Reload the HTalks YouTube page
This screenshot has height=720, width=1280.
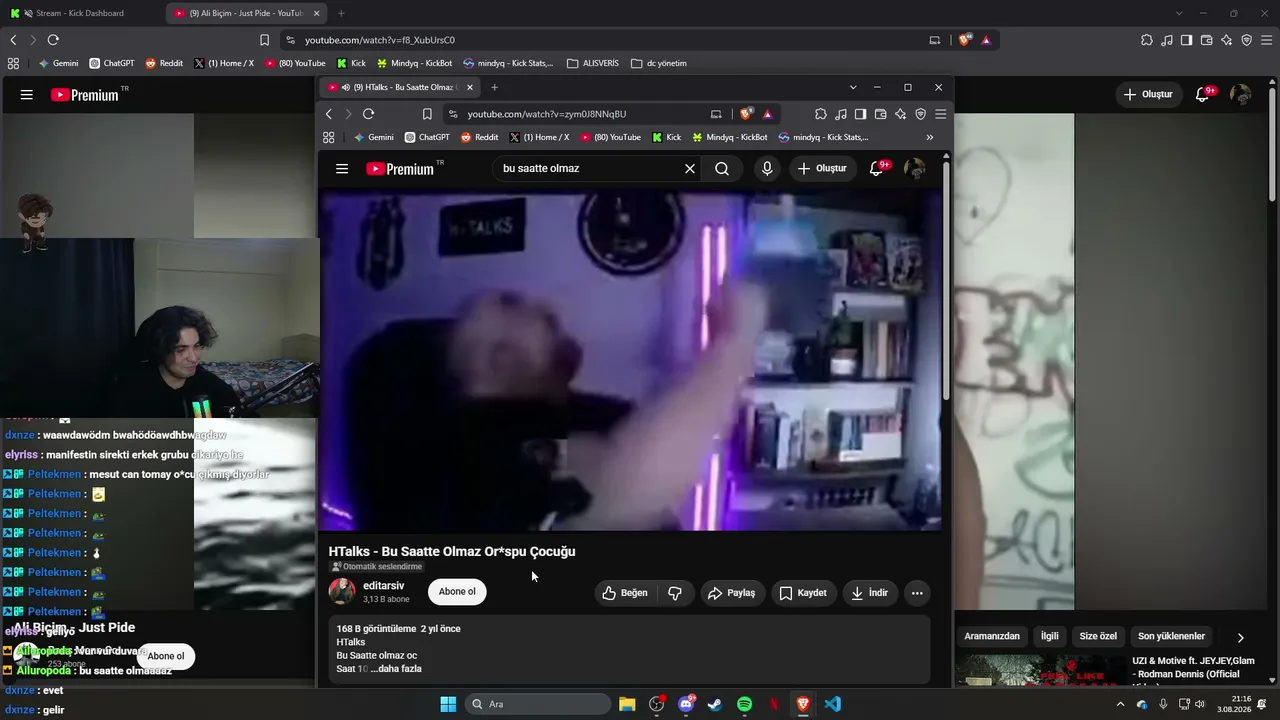(x=368, y=114)
